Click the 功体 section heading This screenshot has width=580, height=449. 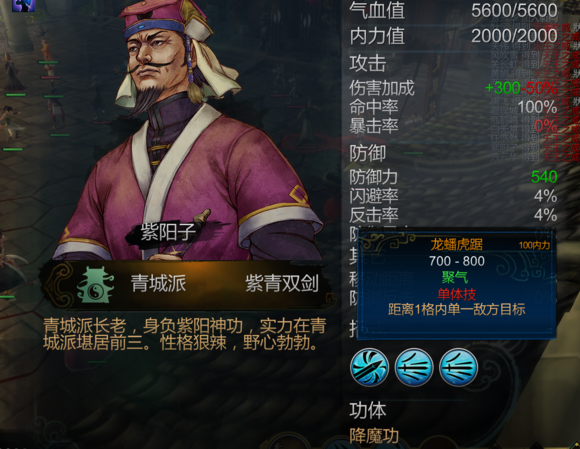coord(368,410)
